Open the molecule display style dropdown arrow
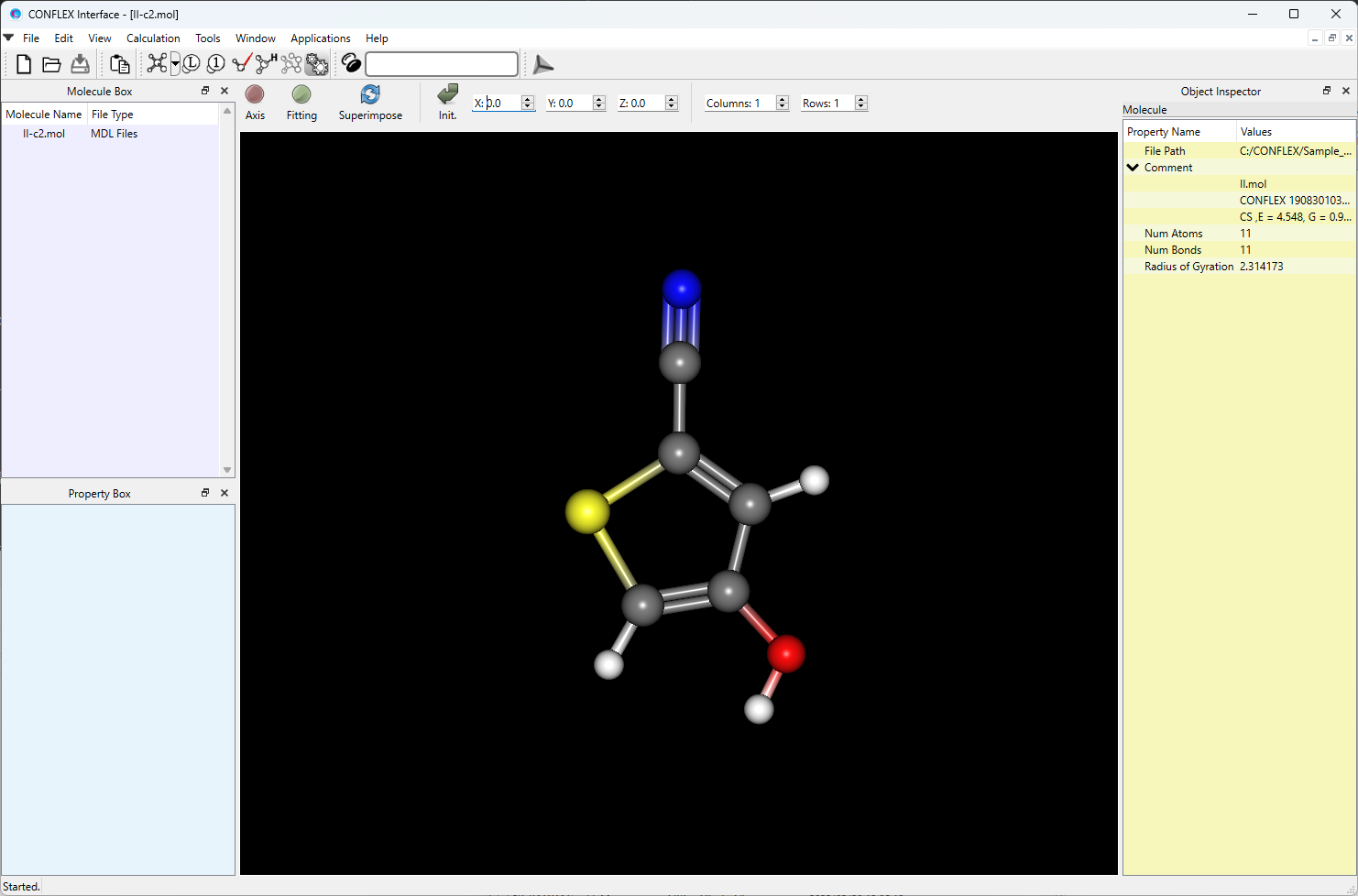 tap(175, 64)
